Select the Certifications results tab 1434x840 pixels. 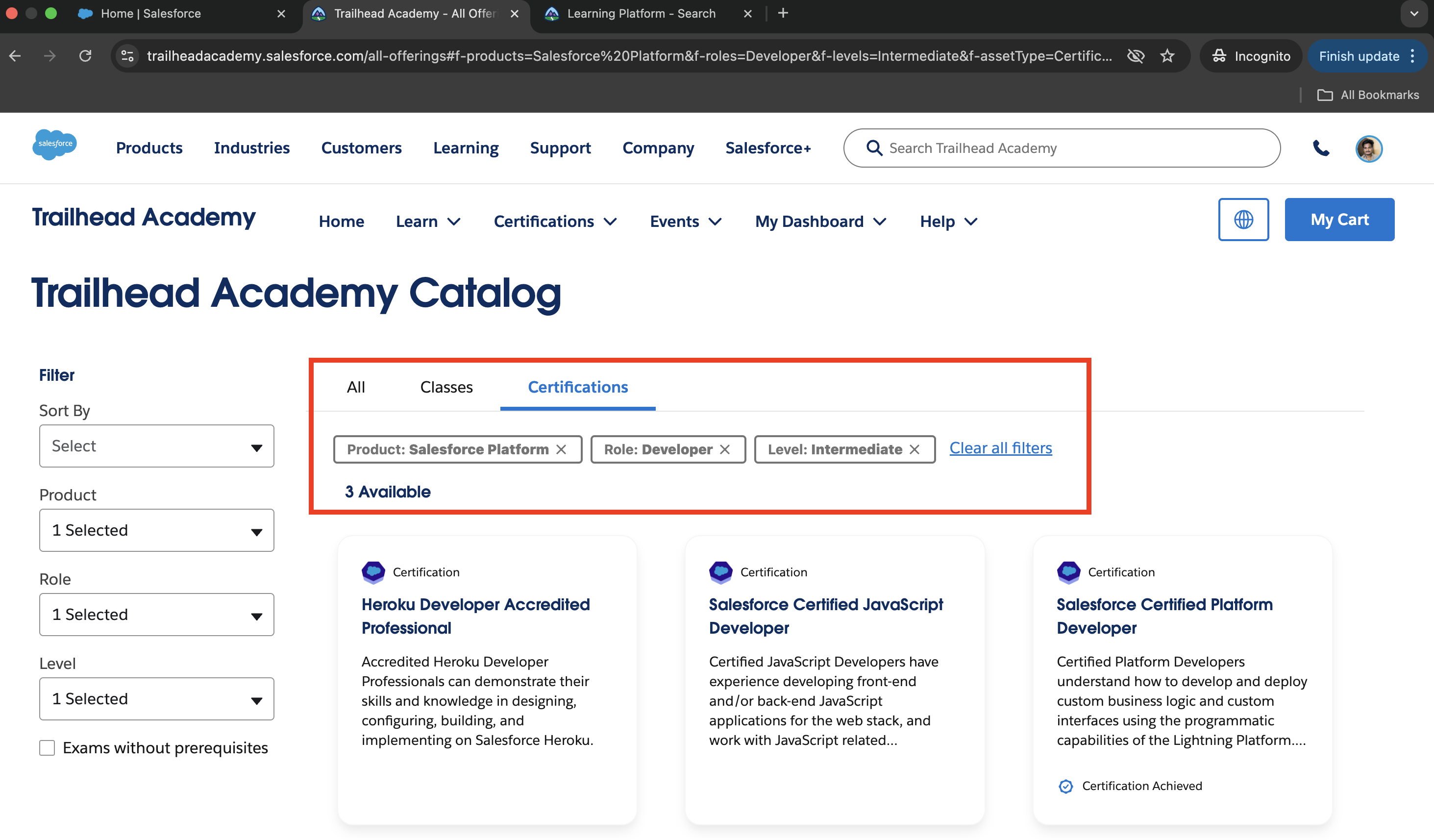tap(578, 387)
